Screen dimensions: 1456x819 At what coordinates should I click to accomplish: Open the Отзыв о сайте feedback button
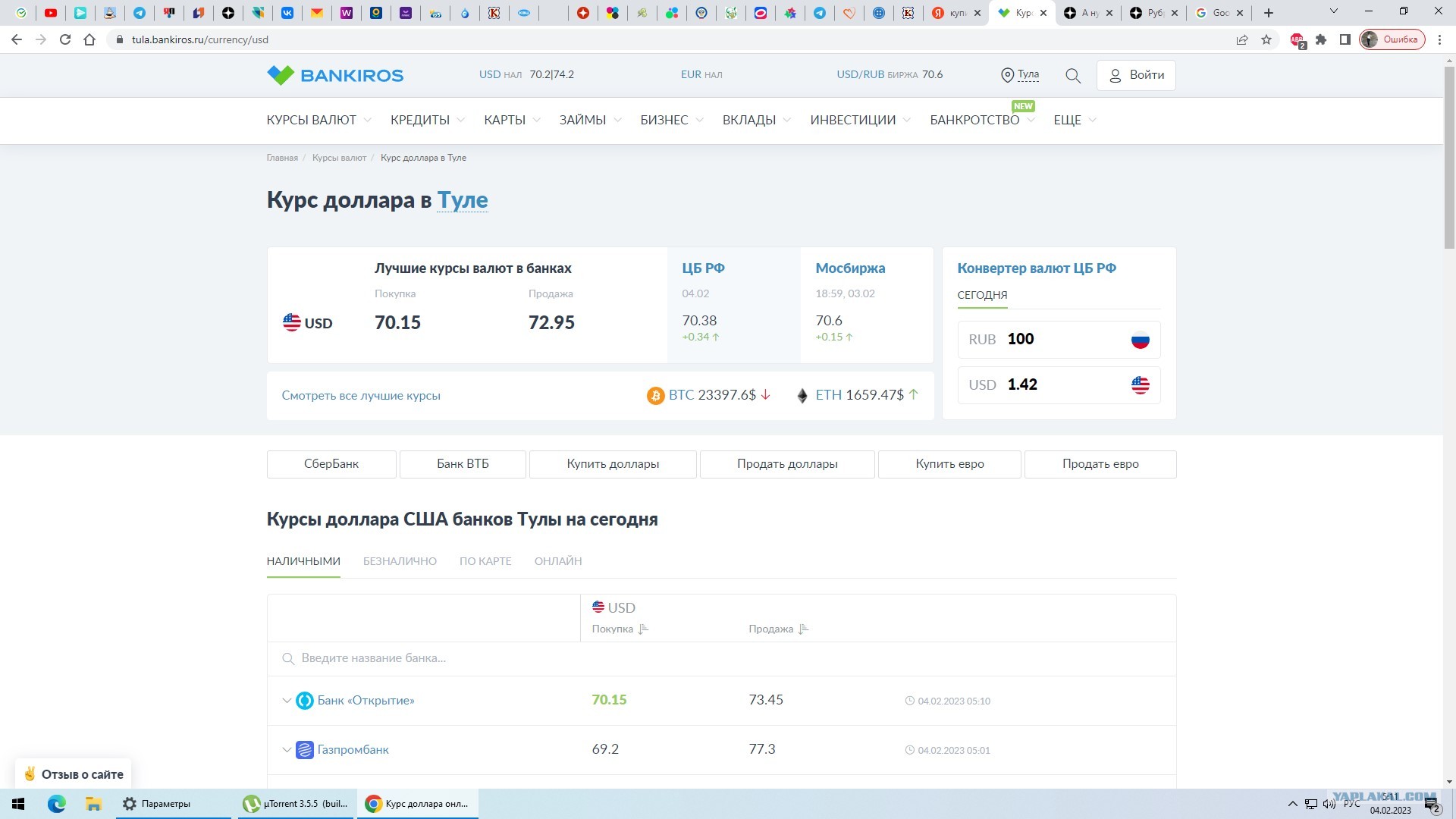(x=74, y=774)
